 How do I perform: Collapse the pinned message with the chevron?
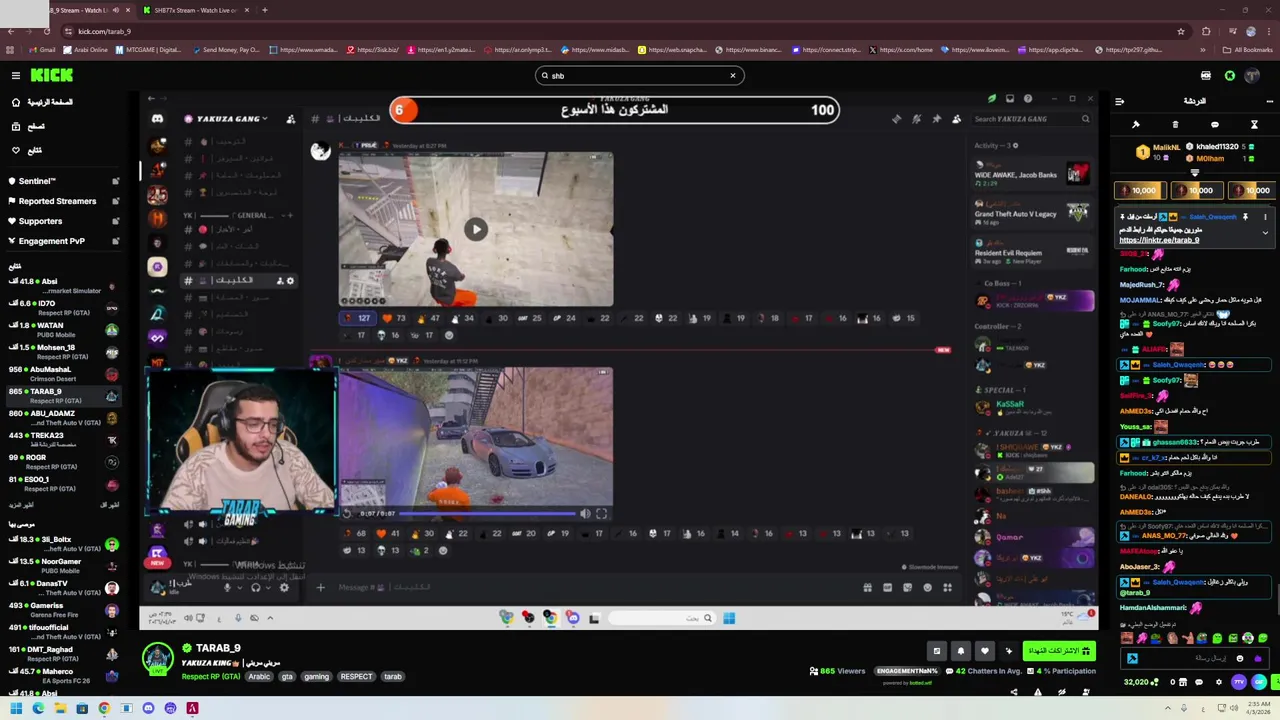(1265, 233)
